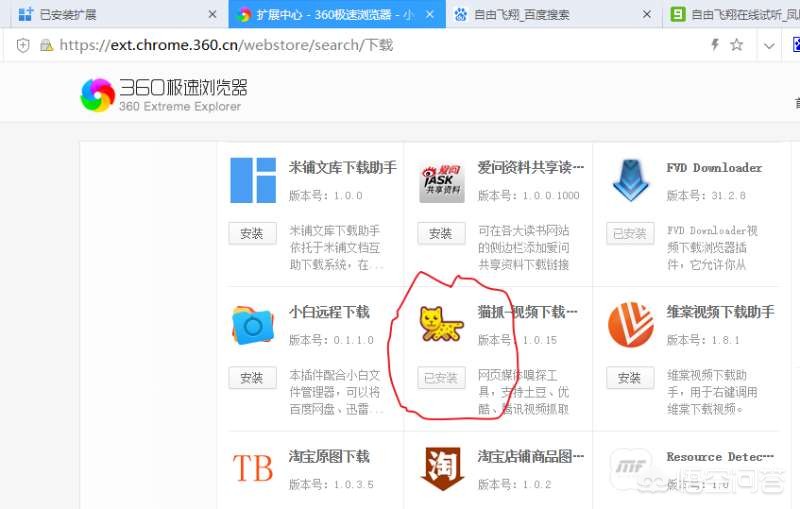Click version text 版本号: 0.1.1.0

pos(332,340)
